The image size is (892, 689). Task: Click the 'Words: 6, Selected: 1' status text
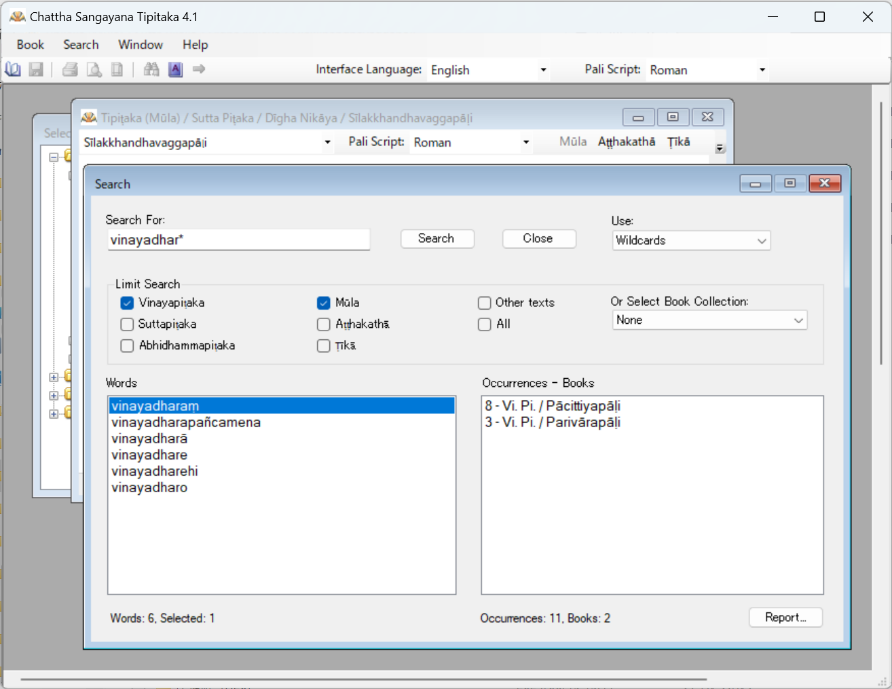click(162, 618)
